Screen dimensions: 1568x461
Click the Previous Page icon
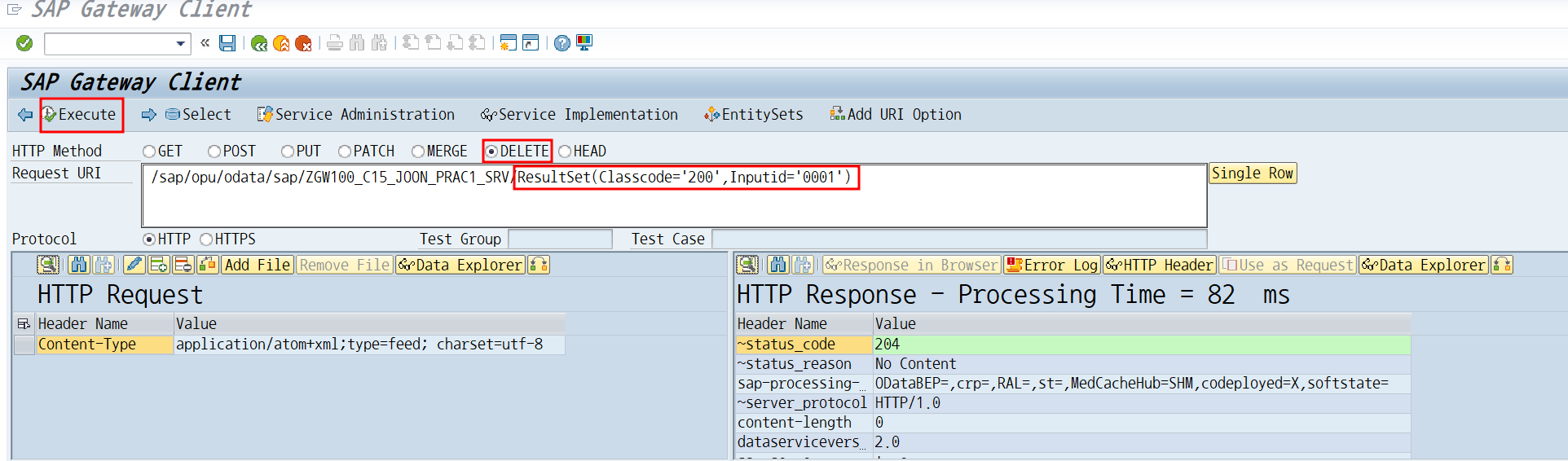pos(433,43)
